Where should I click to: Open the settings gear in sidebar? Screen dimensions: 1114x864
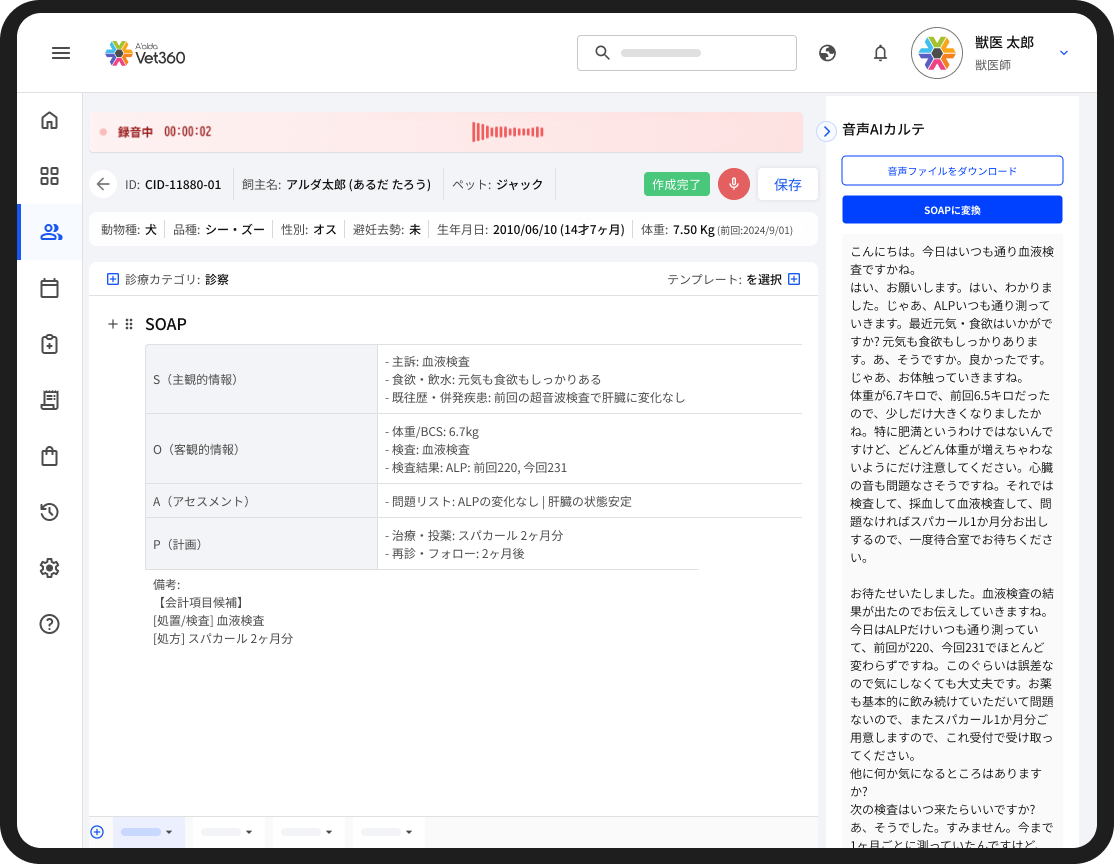click(49, 568)
